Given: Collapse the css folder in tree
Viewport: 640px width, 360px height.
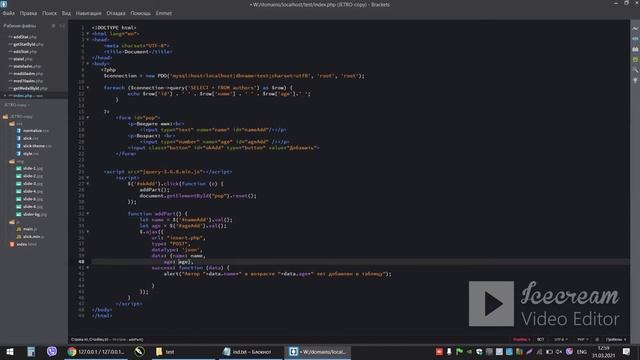Looking at the screenshot, I should pyautogui.click(x=12, y=123).
